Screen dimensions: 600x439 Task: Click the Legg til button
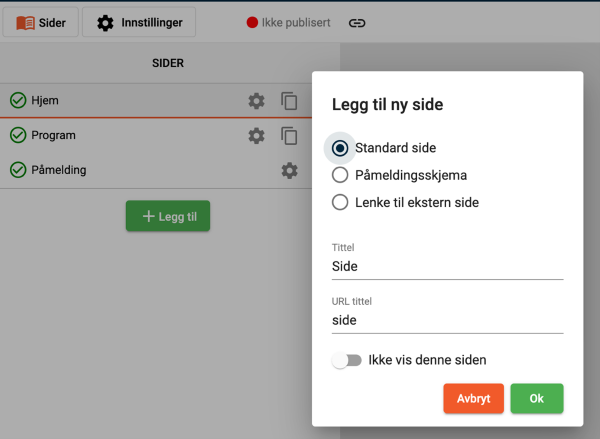click(167, 217)
